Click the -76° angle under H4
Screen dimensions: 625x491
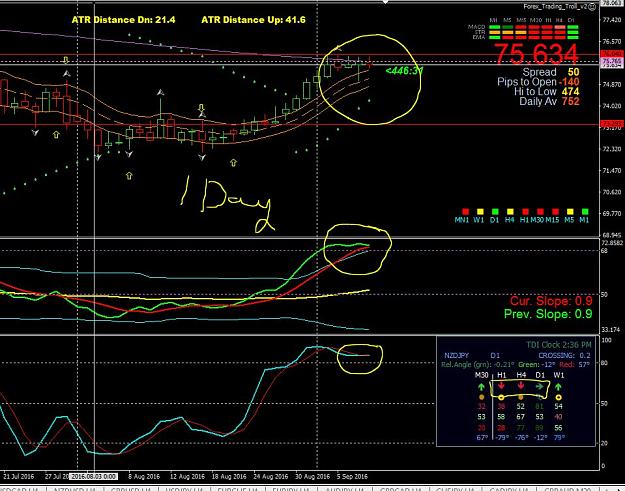pos(521,438)
